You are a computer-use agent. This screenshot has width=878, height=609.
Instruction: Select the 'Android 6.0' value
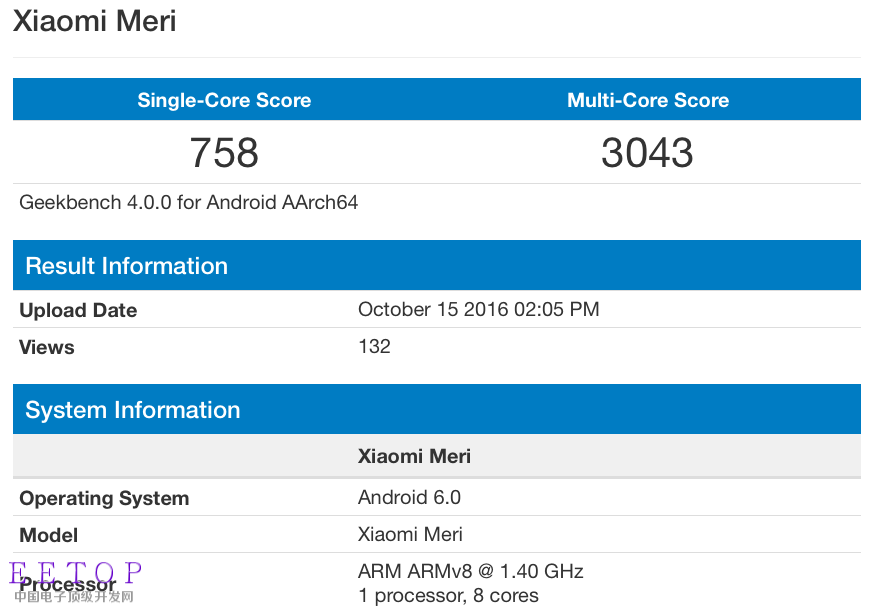click(409, 497)
